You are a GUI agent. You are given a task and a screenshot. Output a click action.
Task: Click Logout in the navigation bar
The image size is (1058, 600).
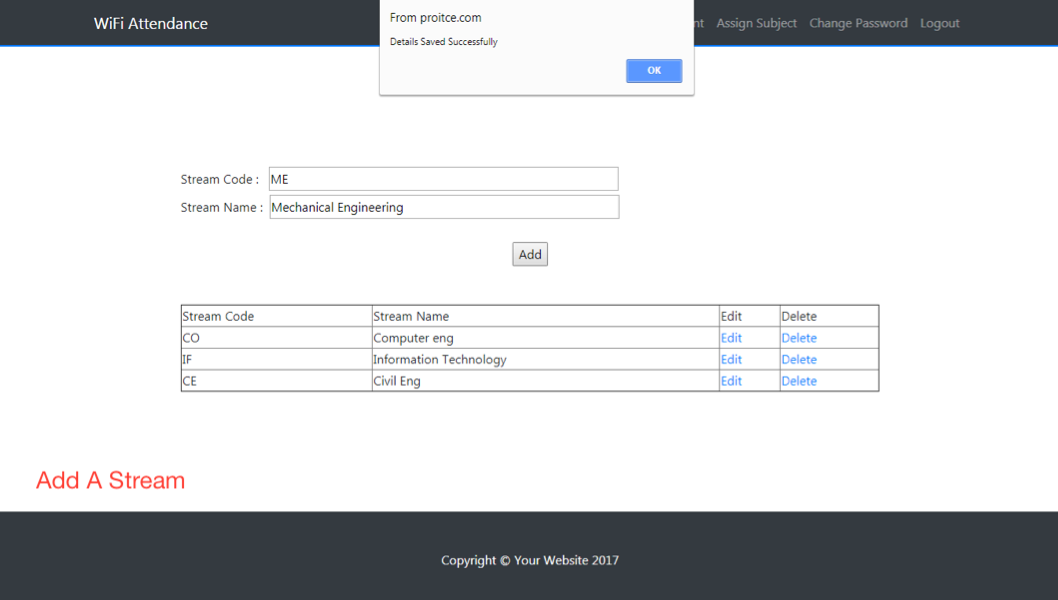(939, 23)
